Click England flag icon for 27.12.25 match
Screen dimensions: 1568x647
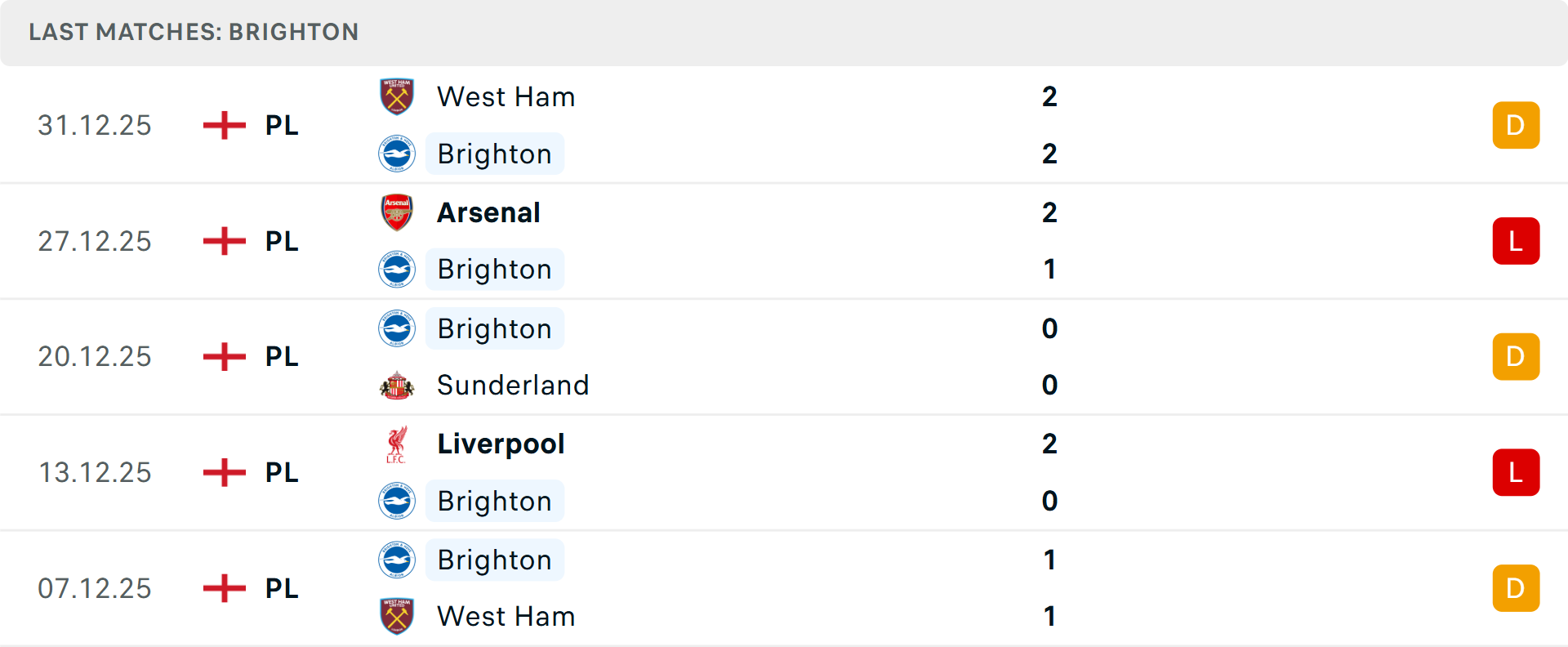(x=225, y=241)
